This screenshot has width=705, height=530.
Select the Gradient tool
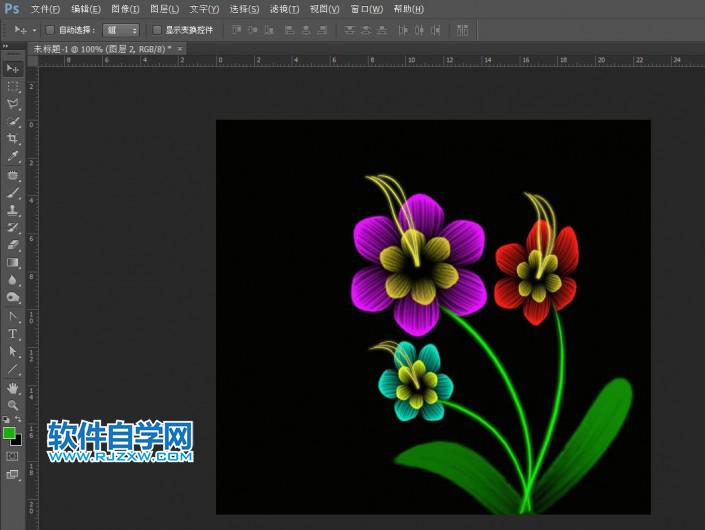pyautogui.click(x=13, y=263)
